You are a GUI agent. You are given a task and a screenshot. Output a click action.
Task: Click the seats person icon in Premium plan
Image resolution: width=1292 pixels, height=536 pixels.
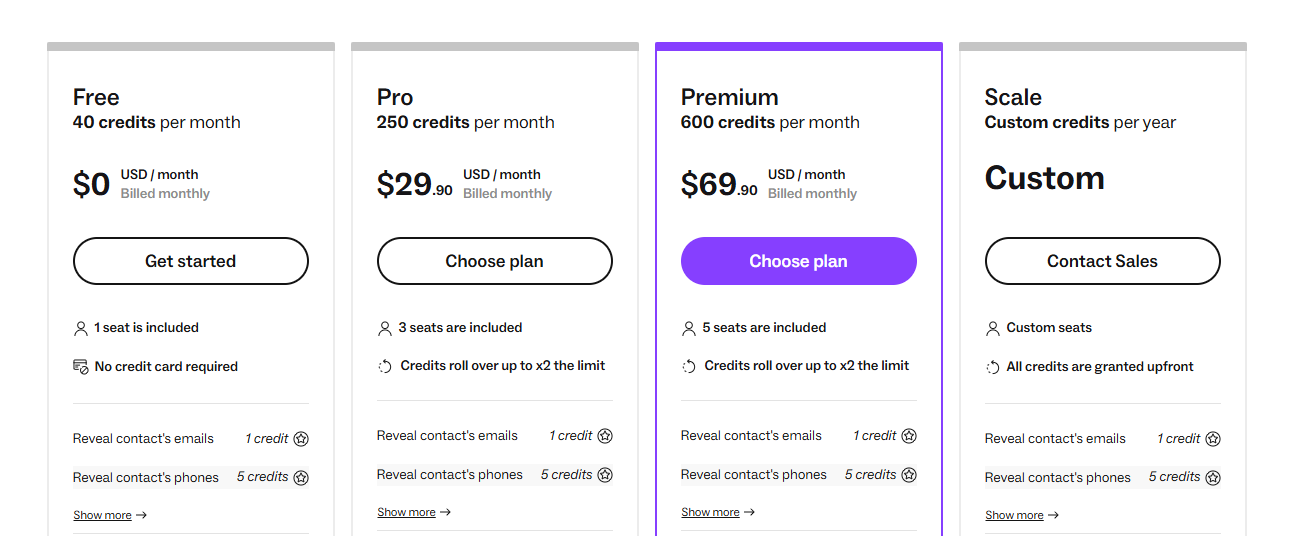click(x=689, y=328)
